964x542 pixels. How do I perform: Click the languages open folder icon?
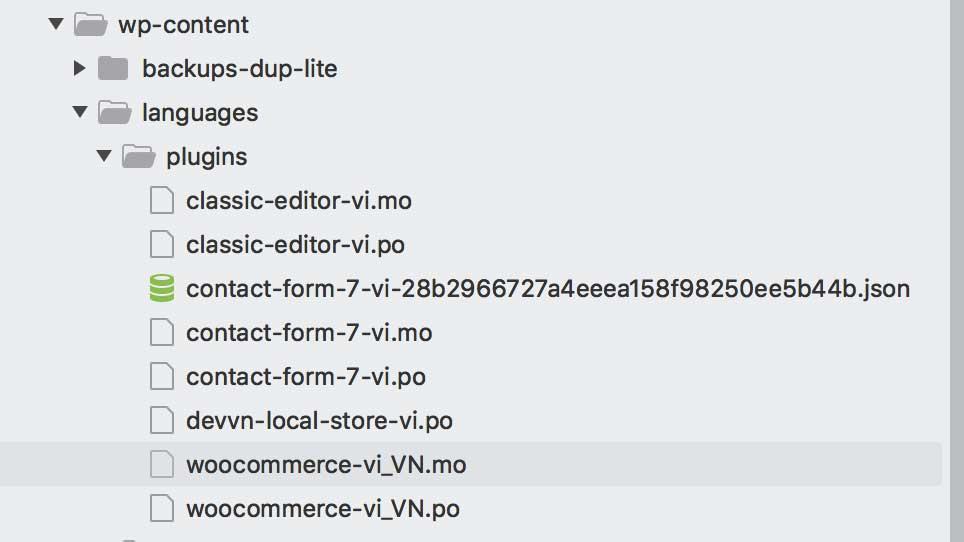[114, 112]
